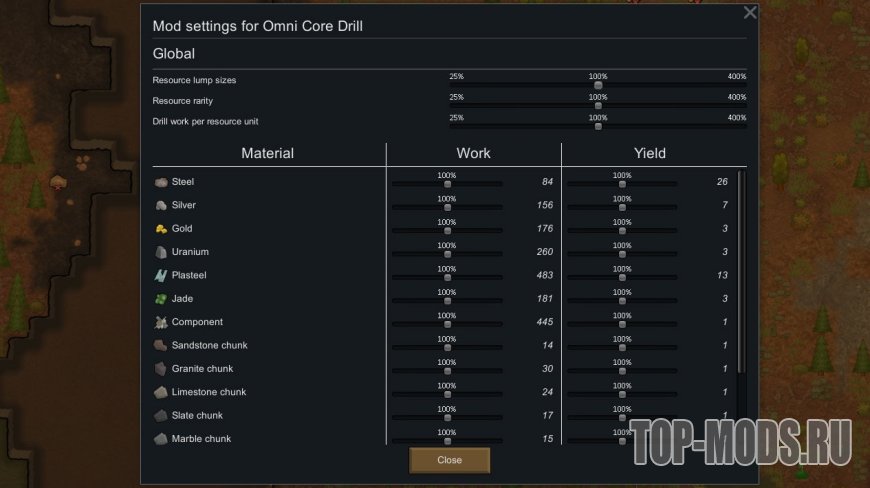Click the Uranium material icon
870x488 pixels.
(160, 252)
